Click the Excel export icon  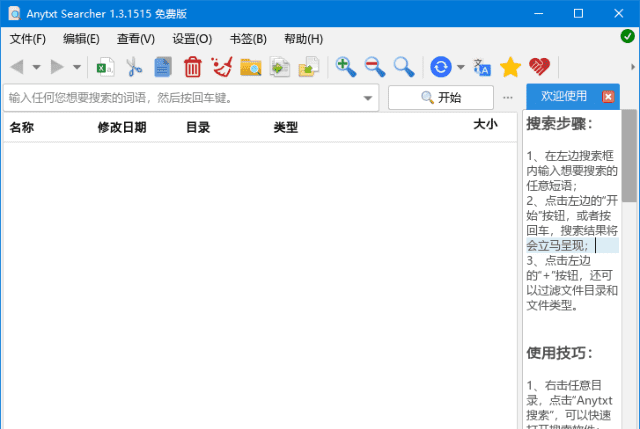pyautogui.click(x=105, y=67)
